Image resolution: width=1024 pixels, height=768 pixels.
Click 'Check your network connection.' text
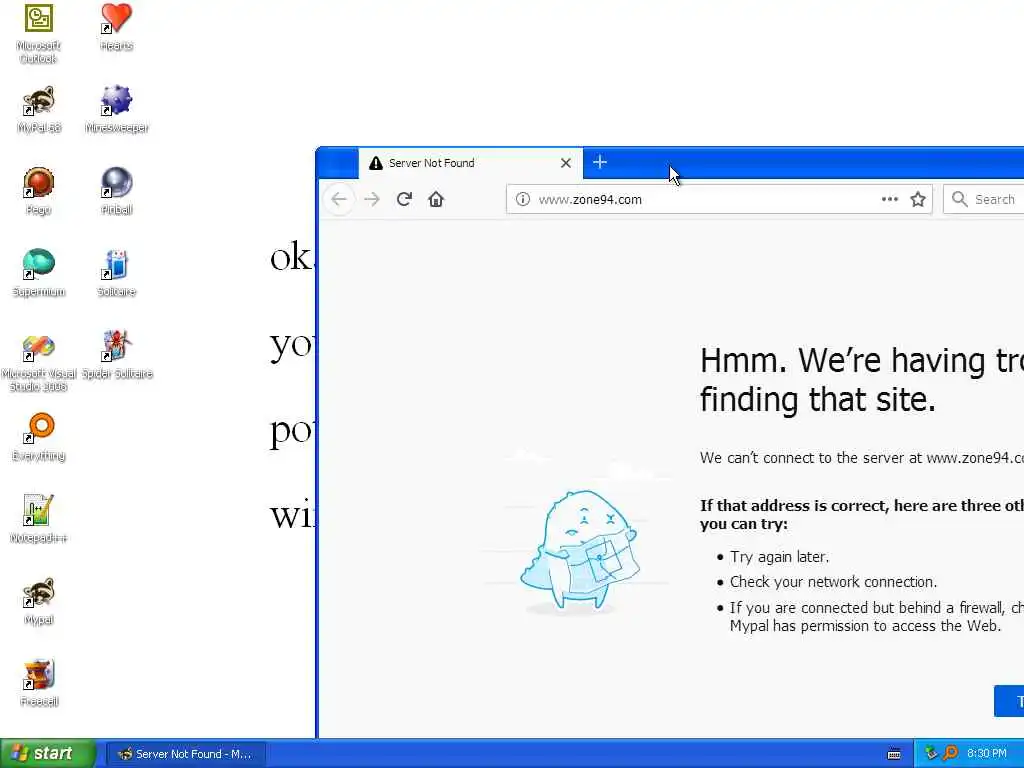coord(833,581)
